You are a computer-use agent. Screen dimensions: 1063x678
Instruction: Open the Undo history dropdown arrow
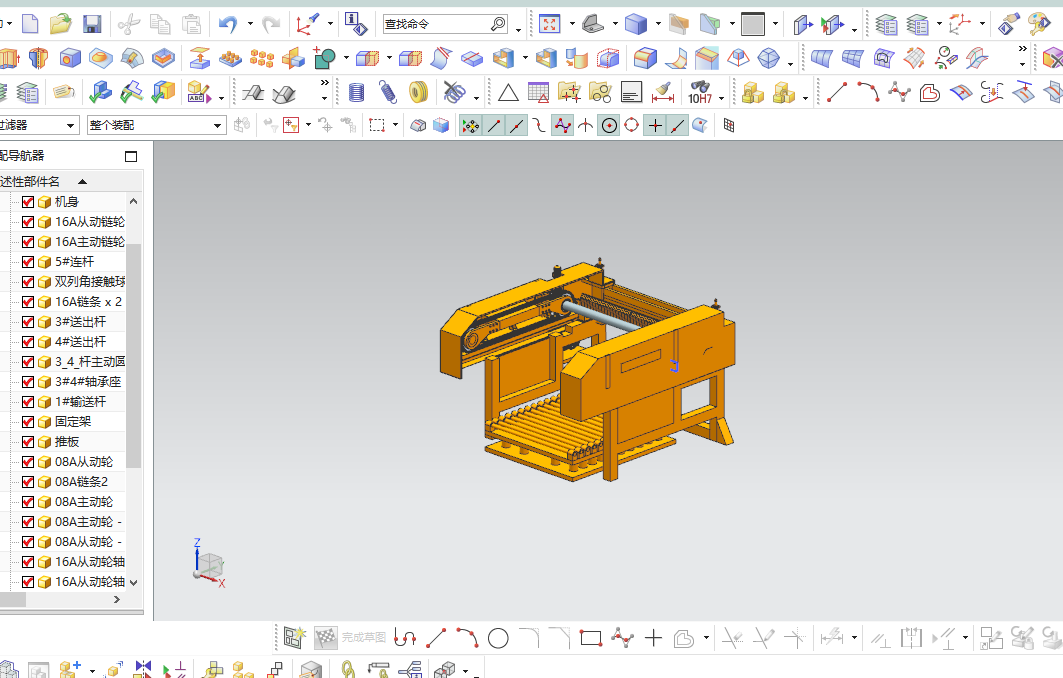pos(250,24)
